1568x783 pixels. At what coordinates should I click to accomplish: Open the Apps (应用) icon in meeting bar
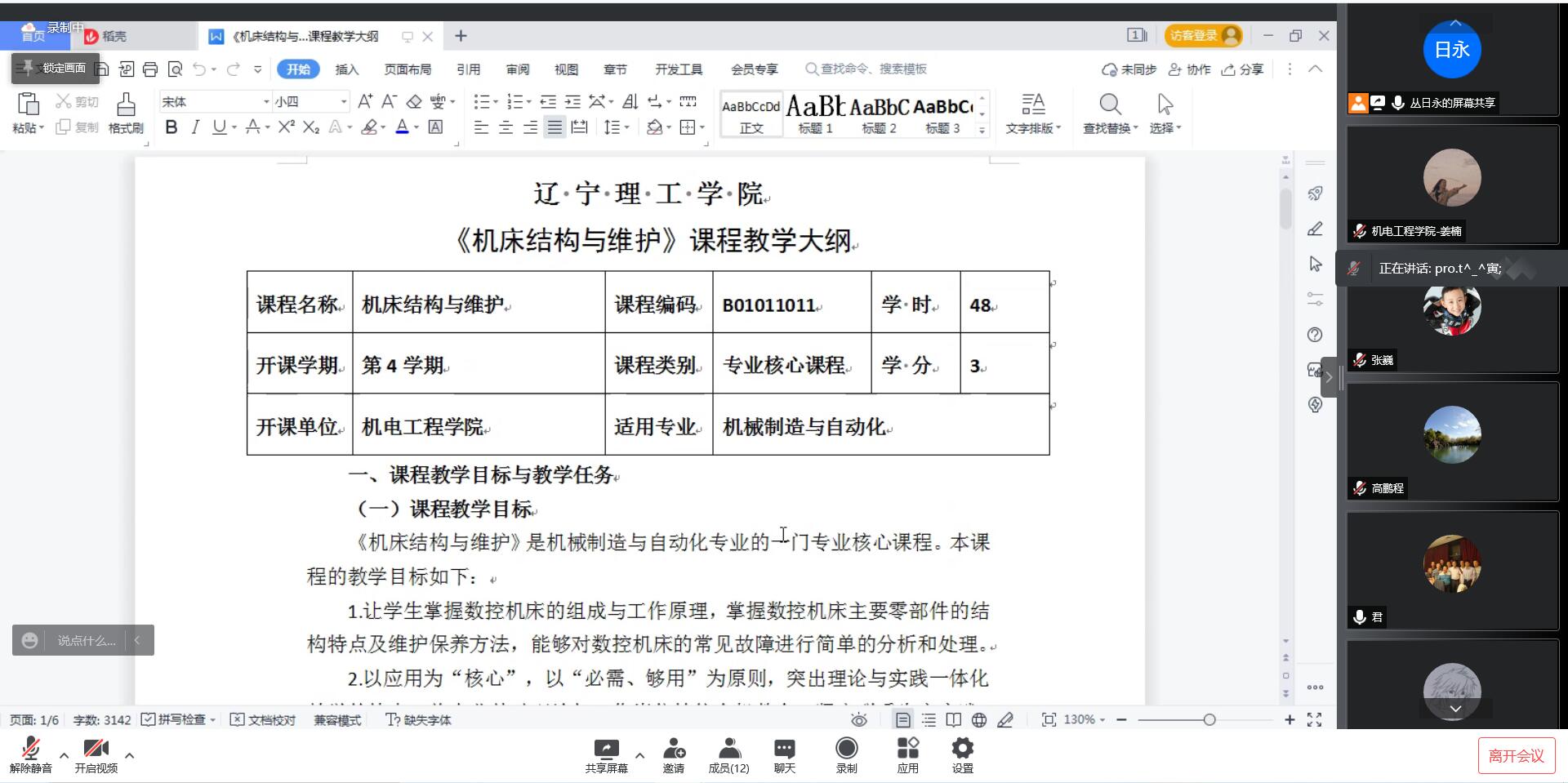[908, 755]
